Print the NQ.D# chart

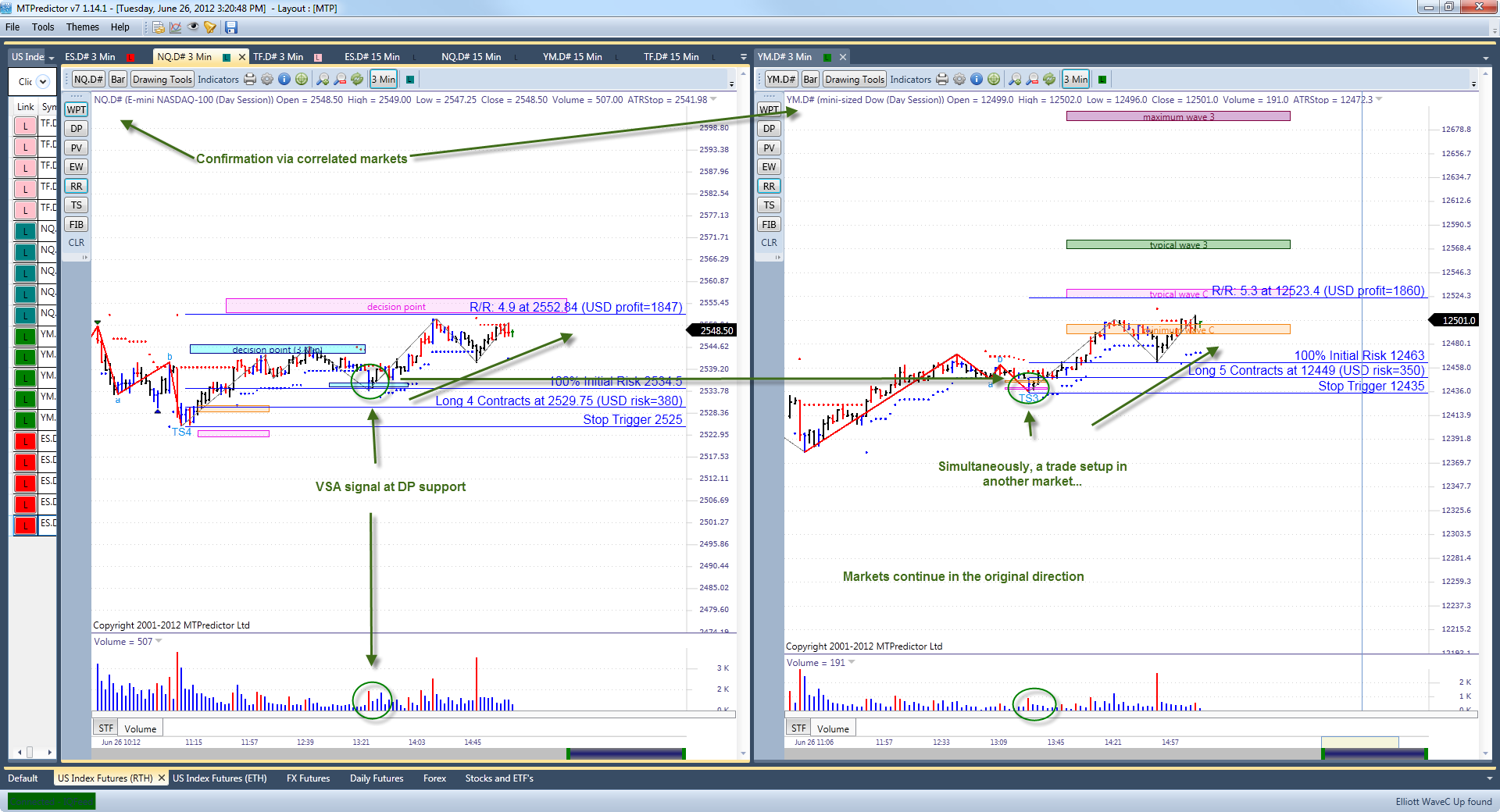pos(250,79)
